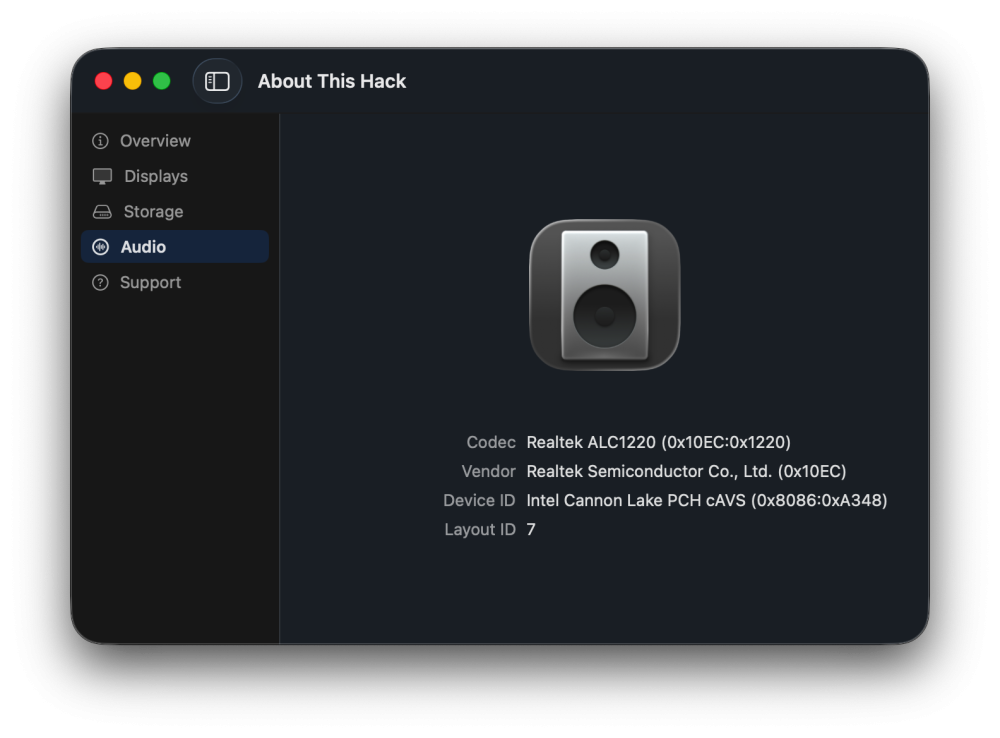Click the Vendor label

point(489,471)
